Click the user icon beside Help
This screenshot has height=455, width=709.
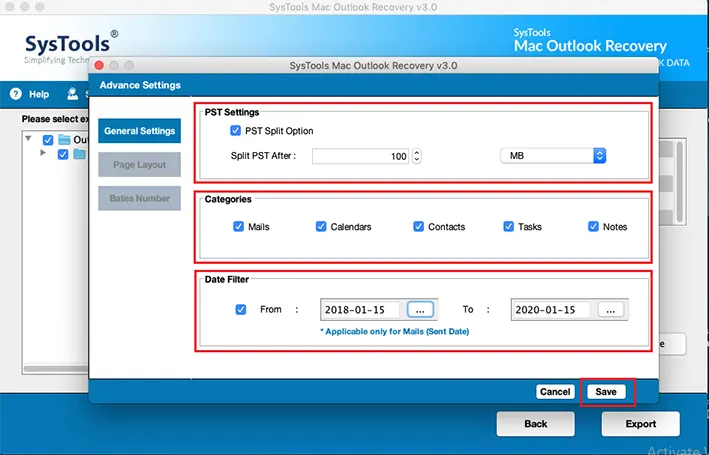(x=72, y=94)
